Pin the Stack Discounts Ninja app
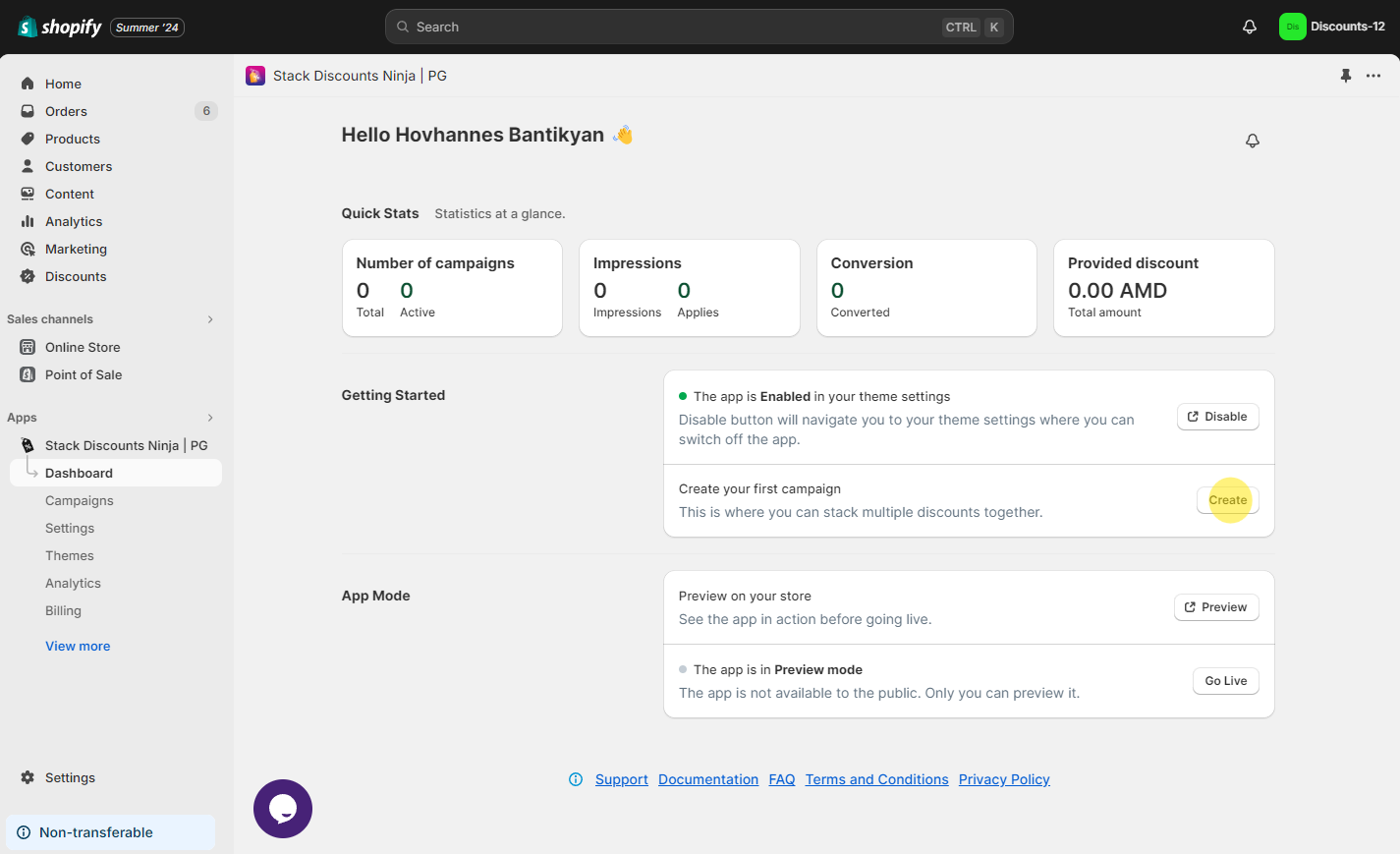The height and width of the screenshot is (854, 1400). (x=1345, y=76)
